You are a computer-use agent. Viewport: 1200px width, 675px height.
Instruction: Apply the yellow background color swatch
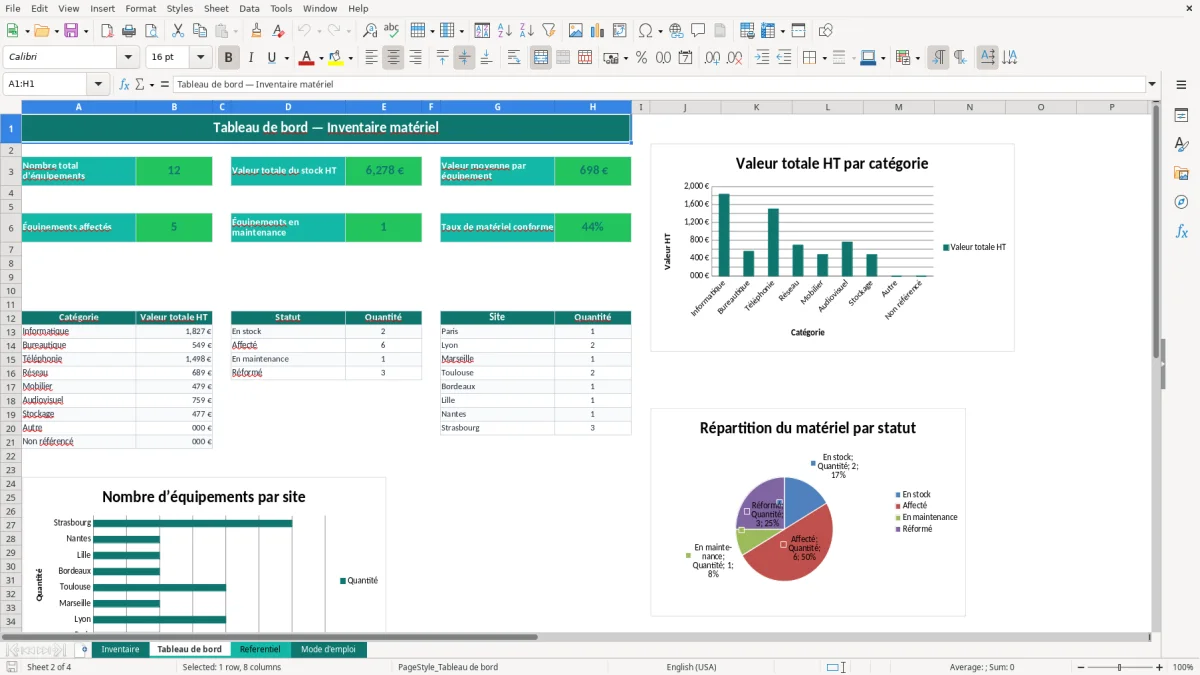pyautogui.click(x=337, y=58)
